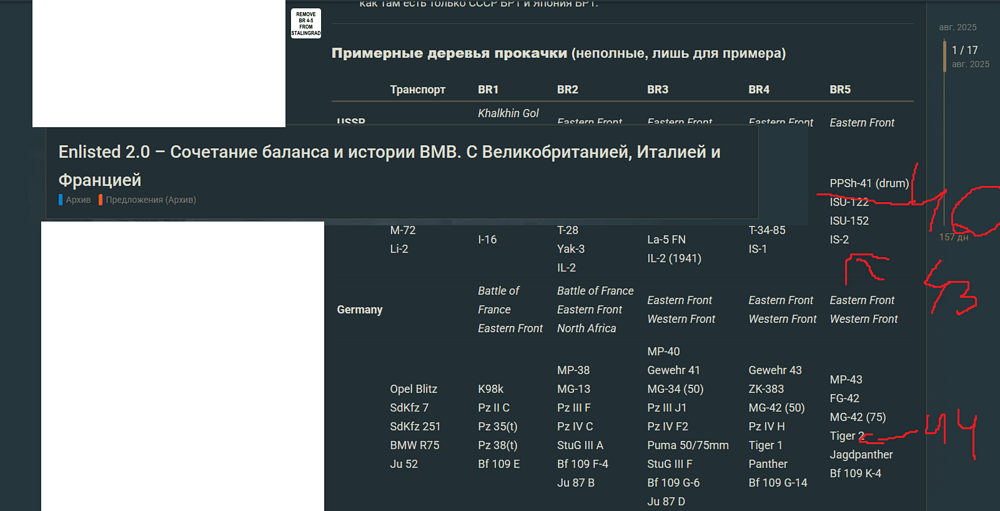1000x511 pixels.
Task: Click the 'Li-2' entry
Action: pos(399,249)
